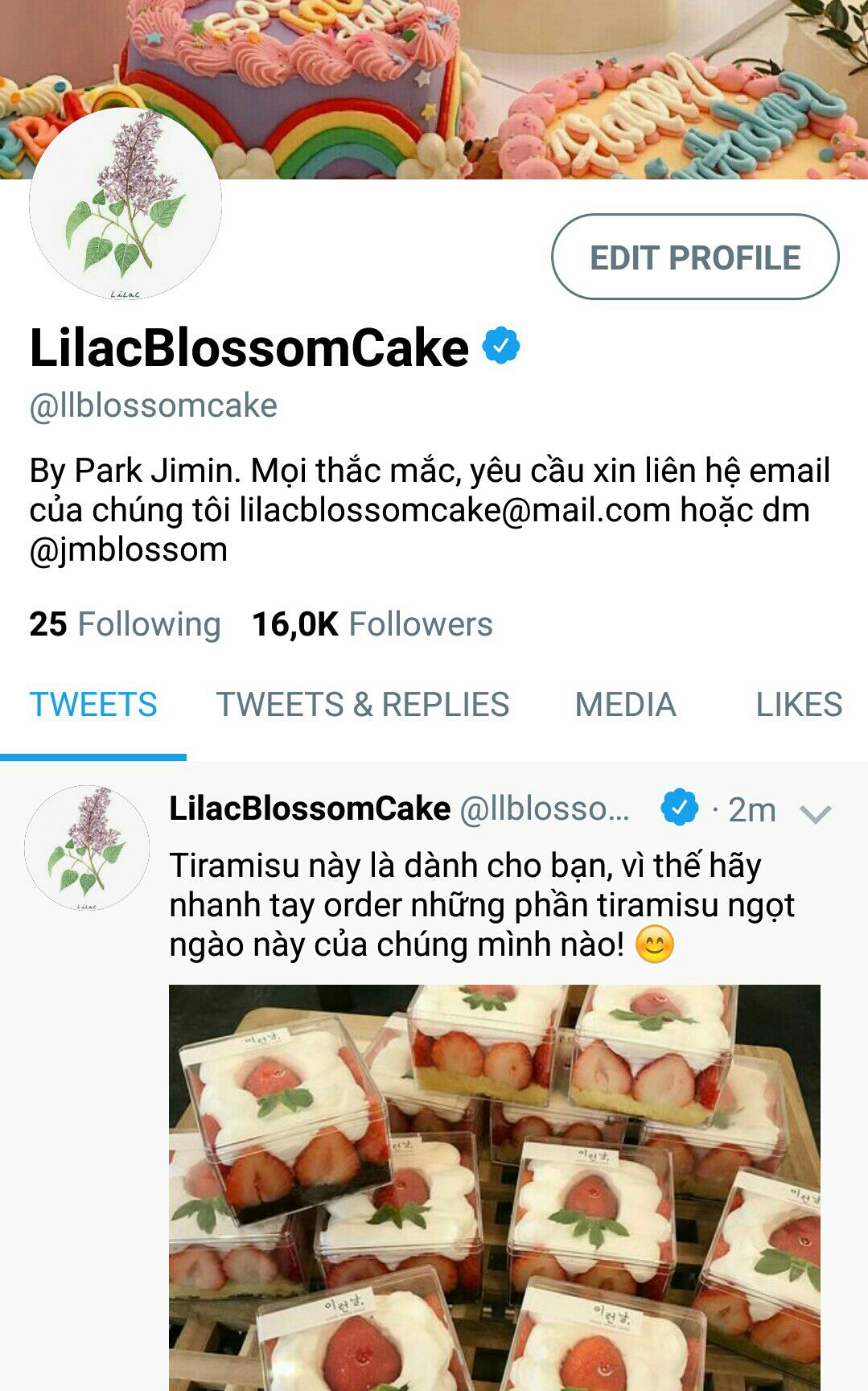Tap the @jmblossom mention in bio
Screen dimensions: 868x1391
tap(129, 550)
